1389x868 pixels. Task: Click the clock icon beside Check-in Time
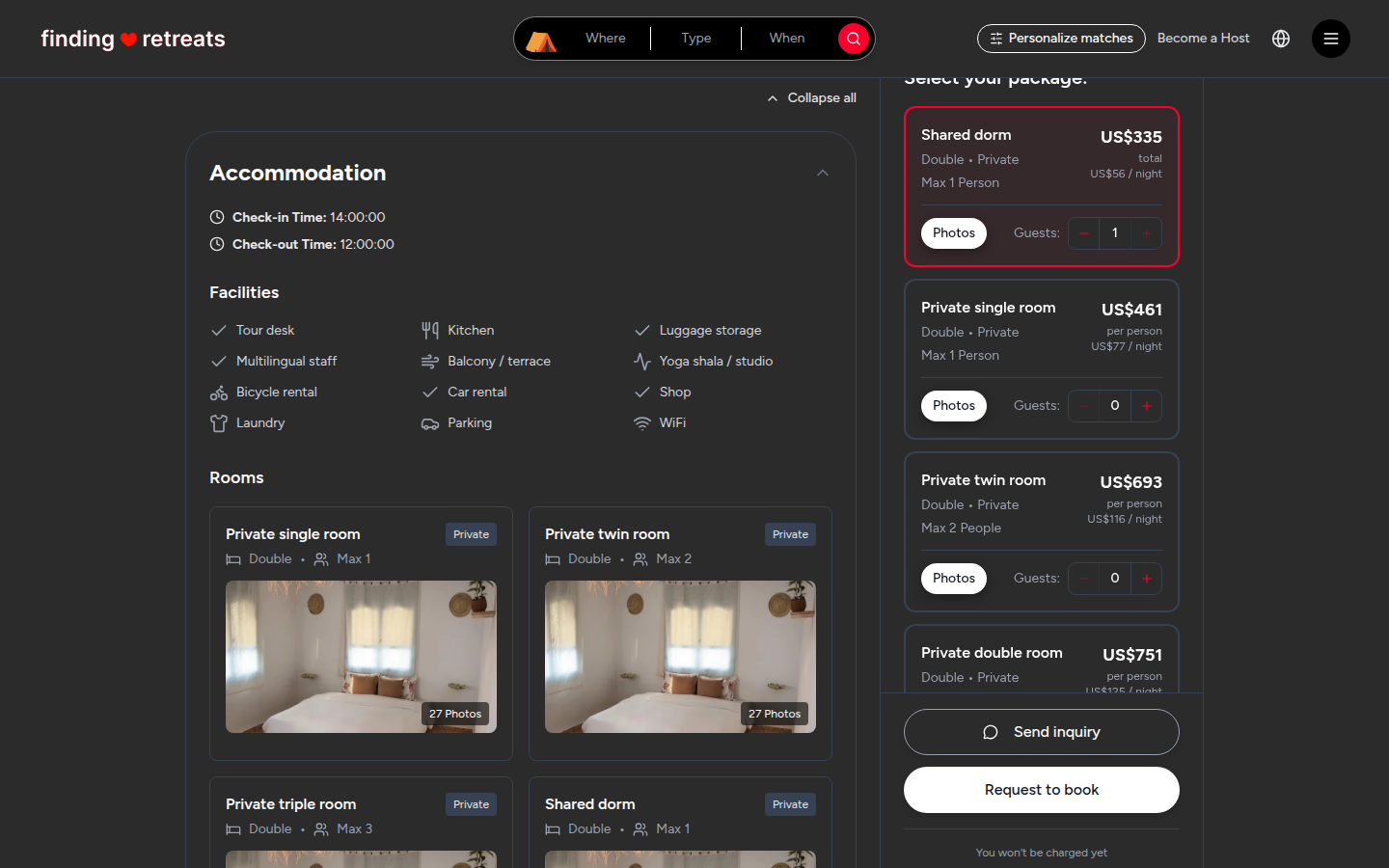click(217, 217)
